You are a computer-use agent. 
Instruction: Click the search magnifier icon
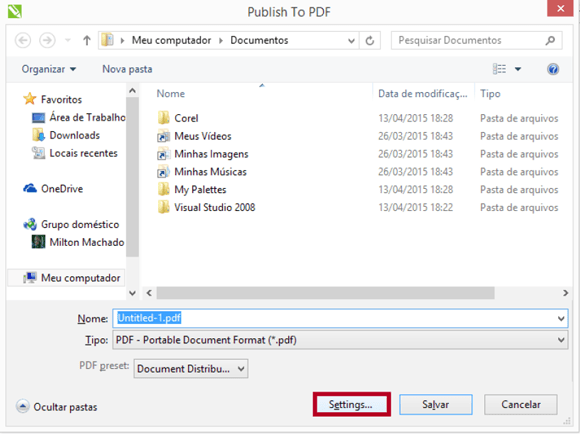(550, 40)
